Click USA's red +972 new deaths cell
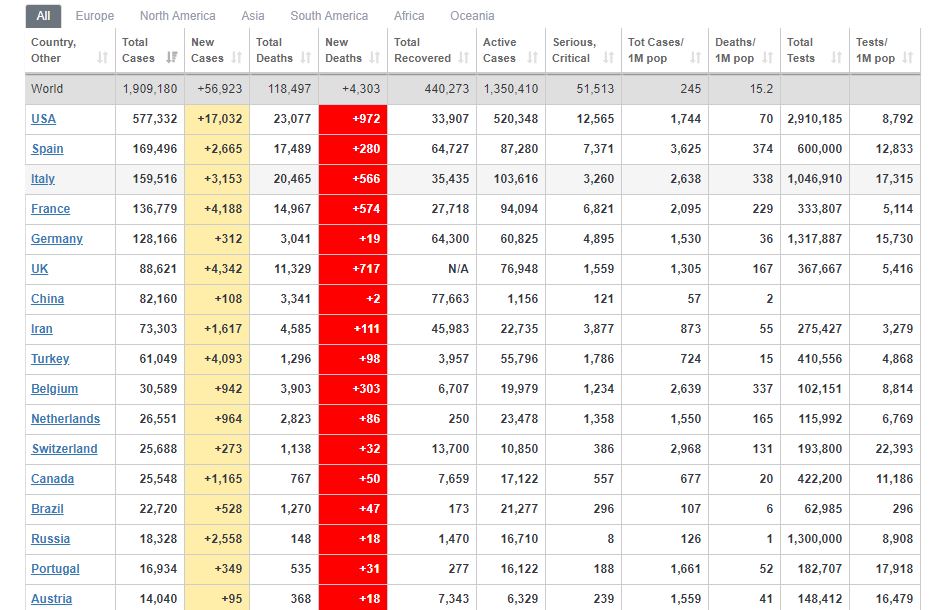Viewport: 948px width, 610px height. tap(352, 119)
